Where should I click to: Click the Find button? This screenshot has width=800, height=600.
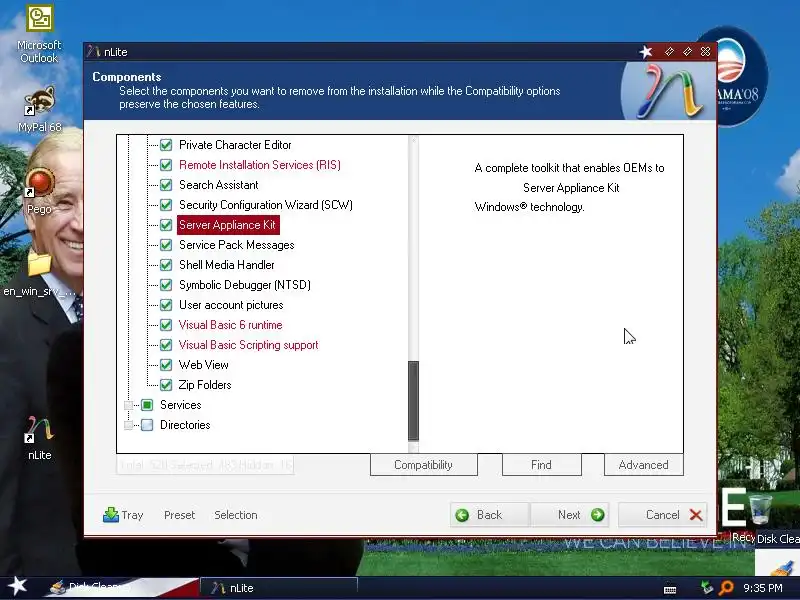541,465
